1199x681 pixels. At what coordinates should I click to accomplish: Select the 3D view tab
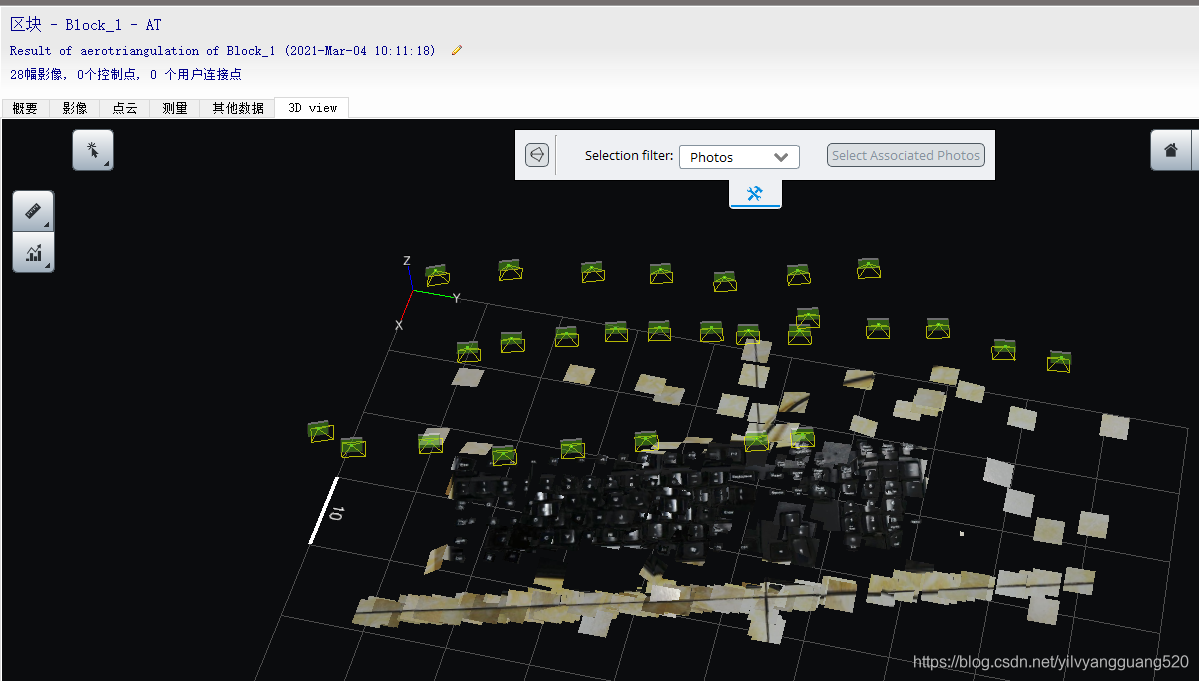[x=312, y=108]
